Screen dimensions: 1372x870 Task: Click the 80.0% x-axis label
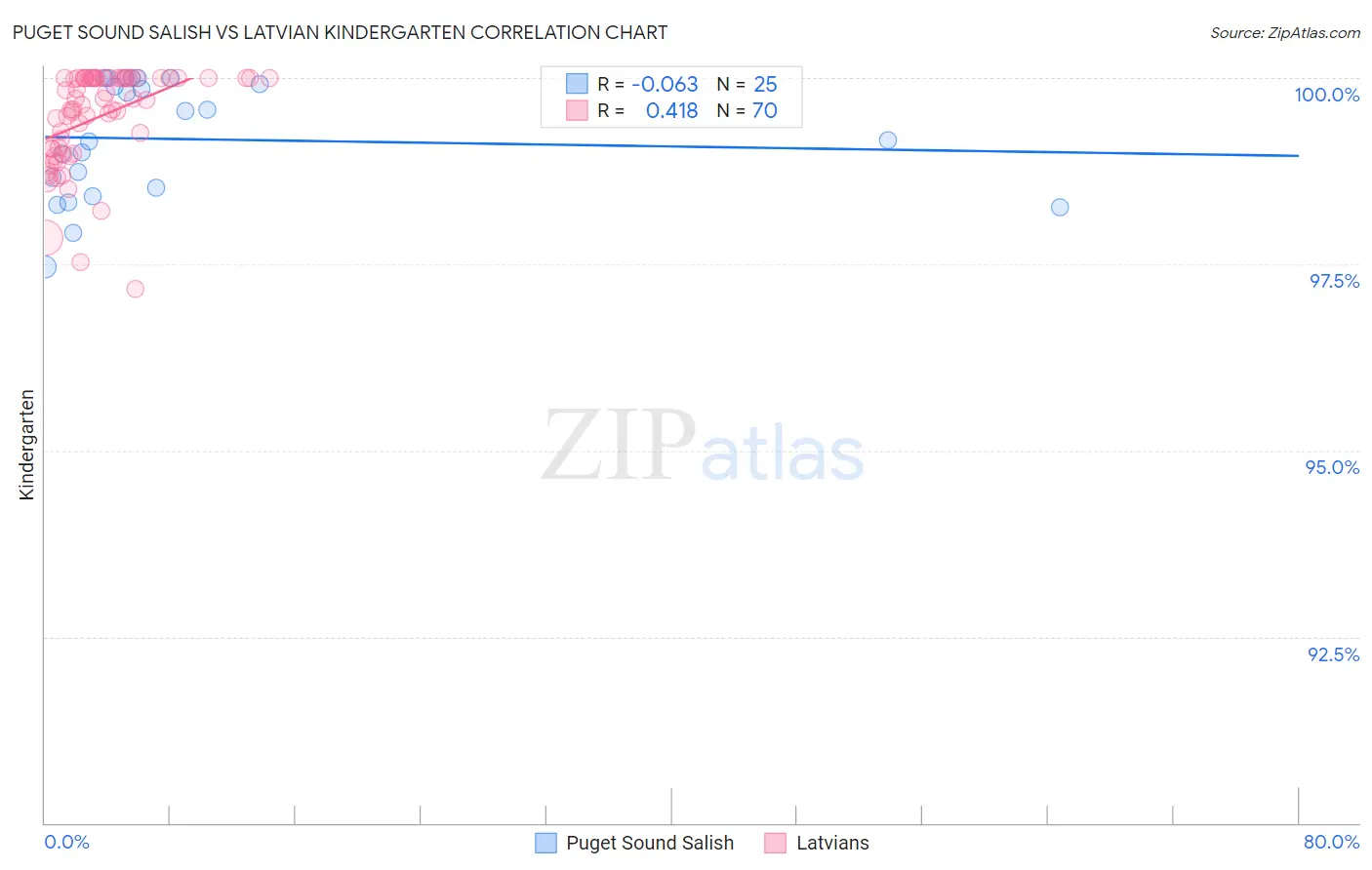point(1331,842)
